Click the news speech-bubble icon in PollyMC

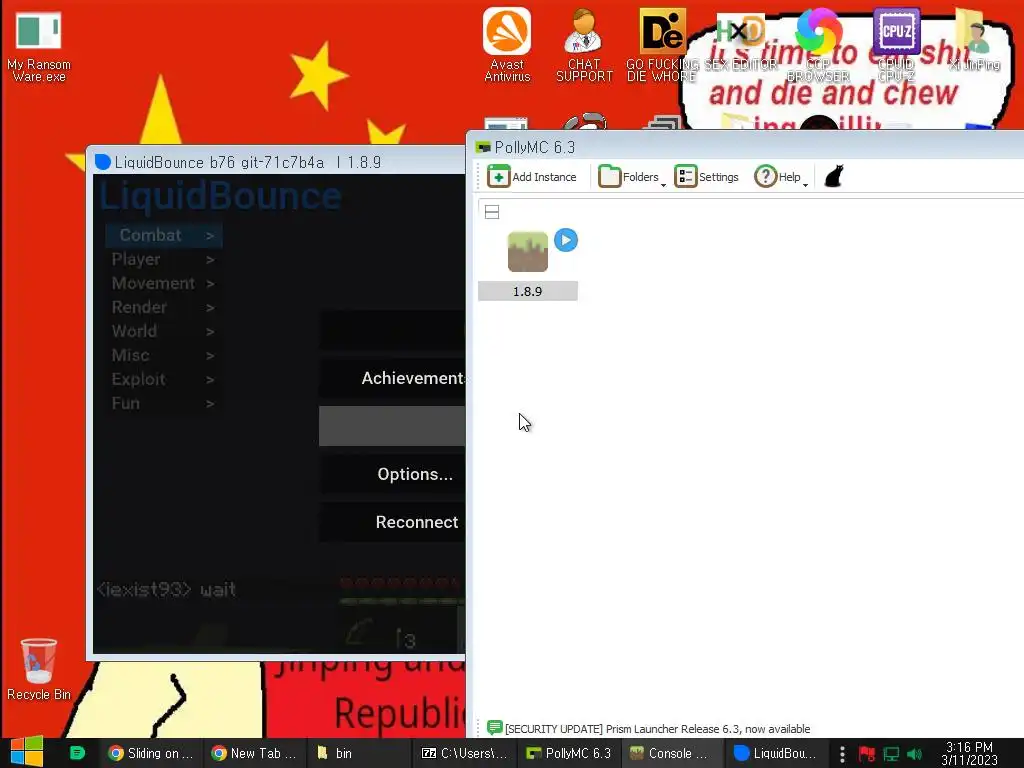click(494, 728)
